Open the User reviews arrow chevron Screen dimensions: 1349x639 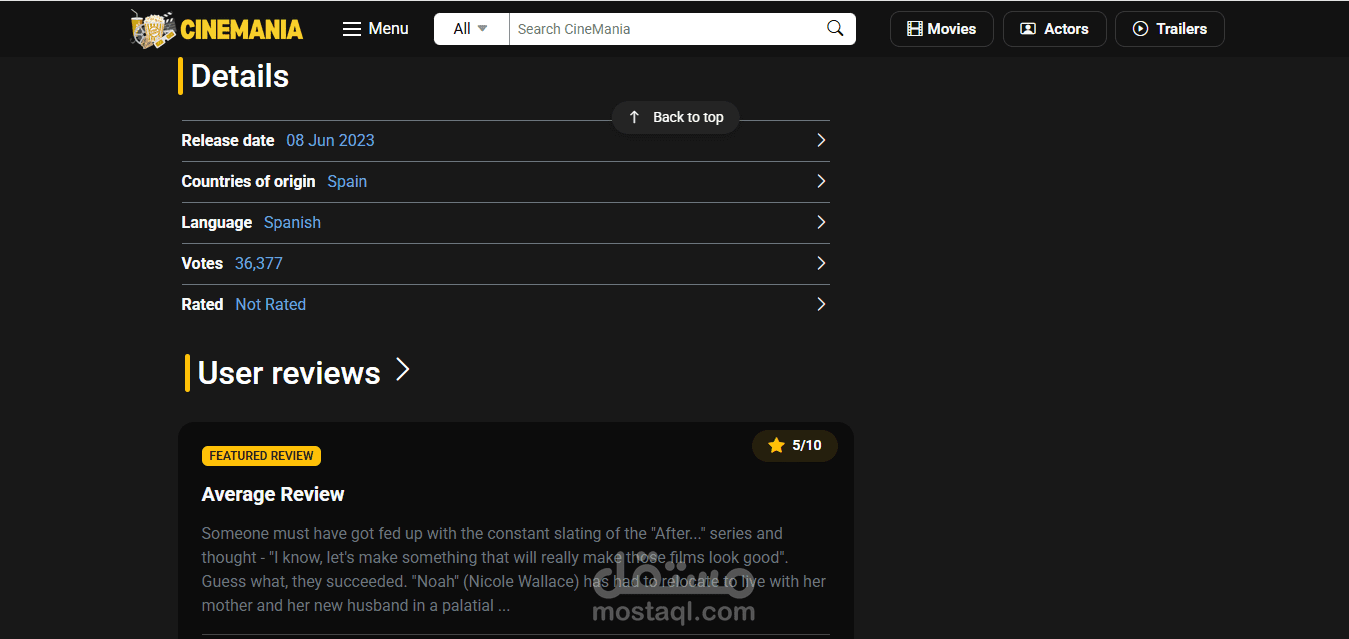coord(402,370)
